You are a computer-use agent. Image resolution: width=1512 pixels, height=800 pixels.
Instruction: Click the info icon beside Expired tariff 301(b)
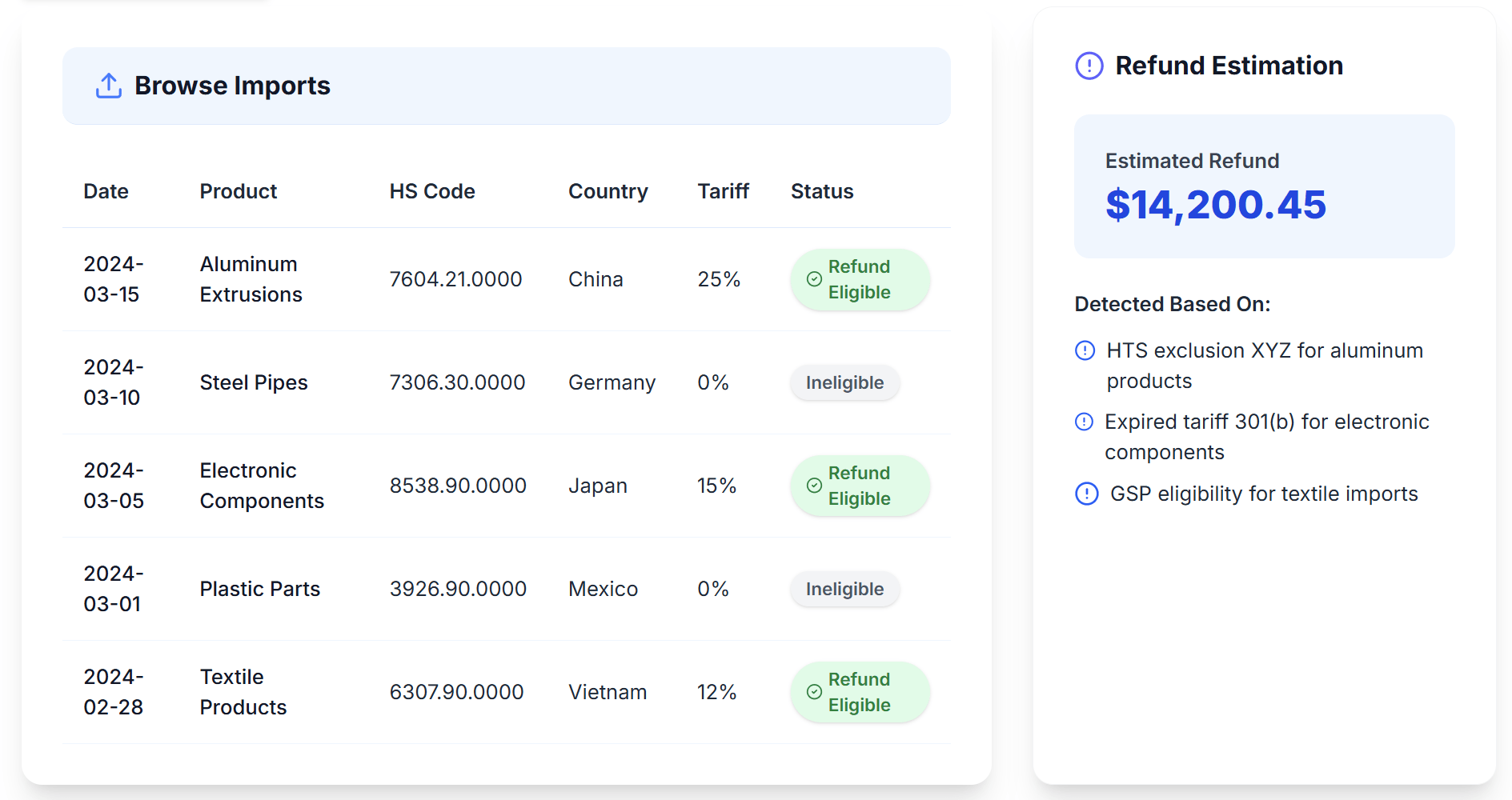point(1084,422)
